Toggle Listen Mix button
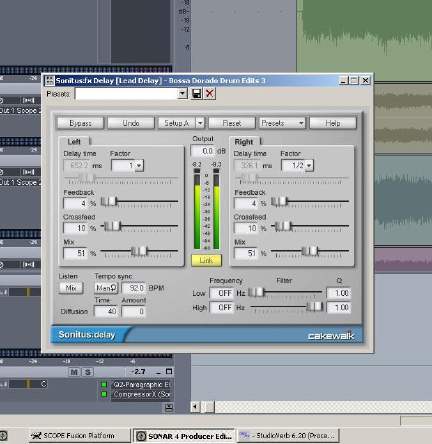The height and width of the screenshot is (444, 432). [71, 288]
